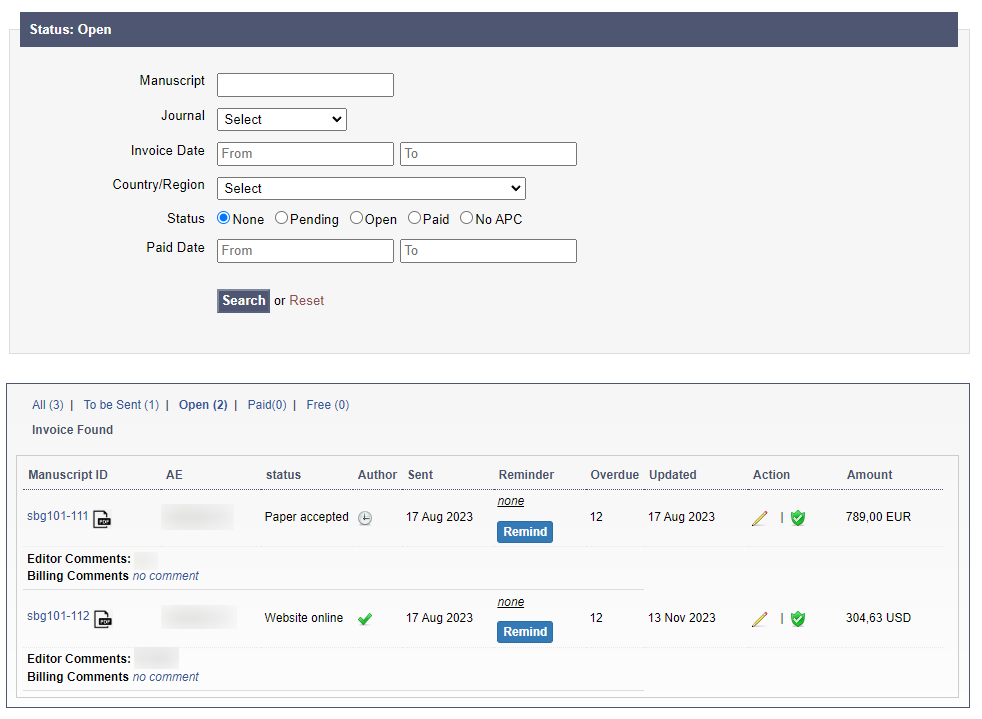Click pencil edit icon for sbg101-111
The image size is (982, 719).
tap(760, 518)
